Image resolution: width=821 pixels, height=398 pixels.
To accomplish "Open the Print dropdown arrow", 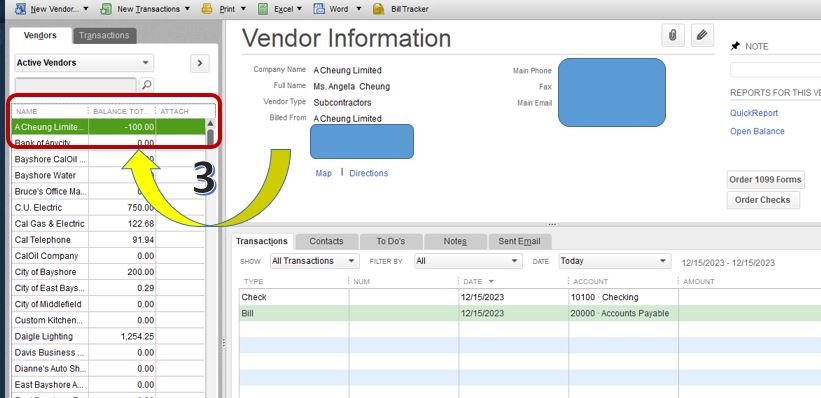I will (243, 9).
